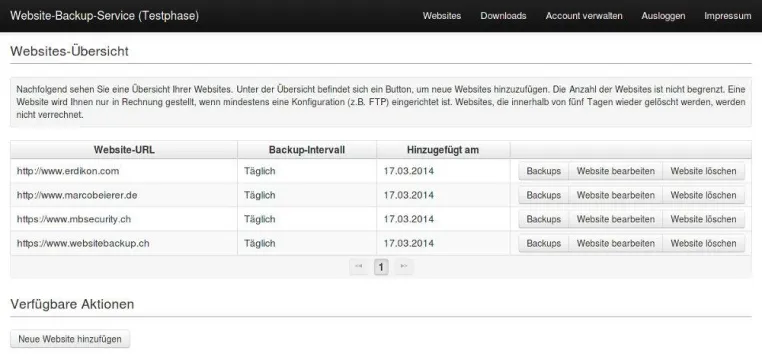Select the https://www.mbsecurity.ch URL cell

124,219
